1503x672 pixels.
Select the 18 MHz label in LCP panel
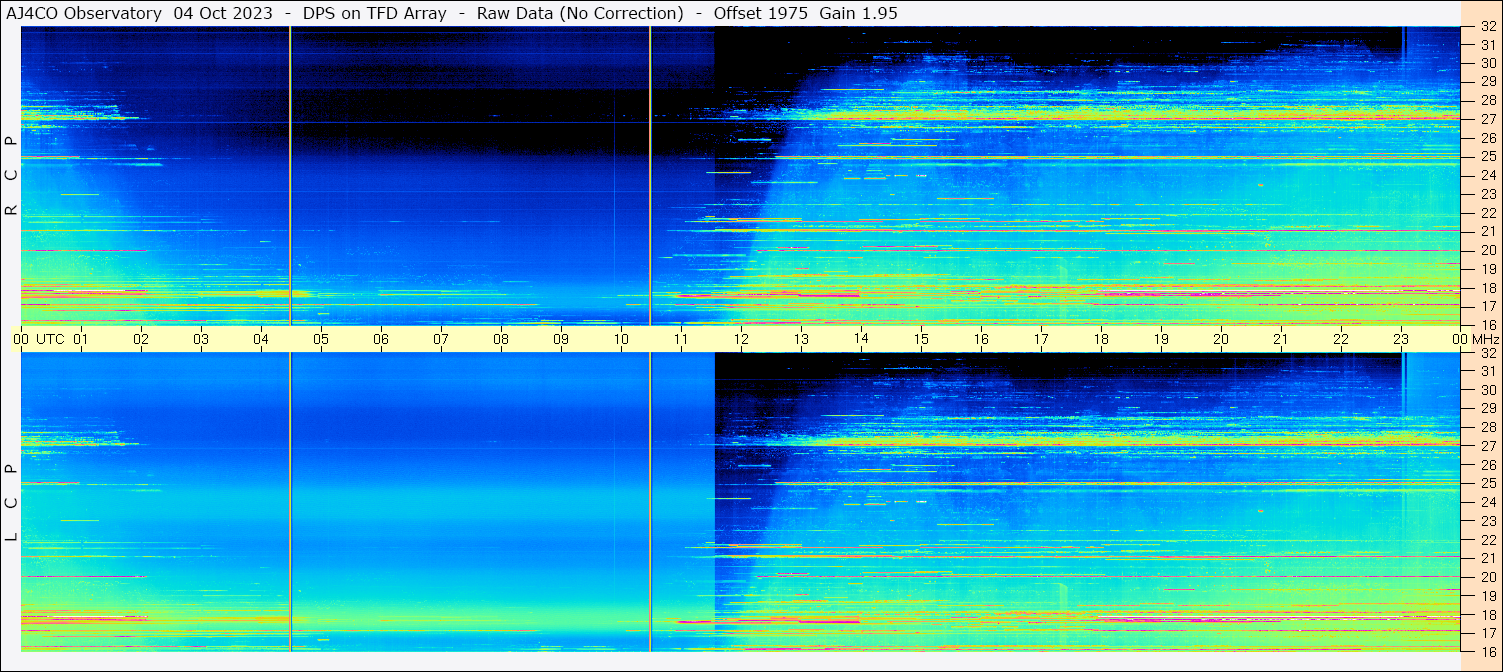1487,615
